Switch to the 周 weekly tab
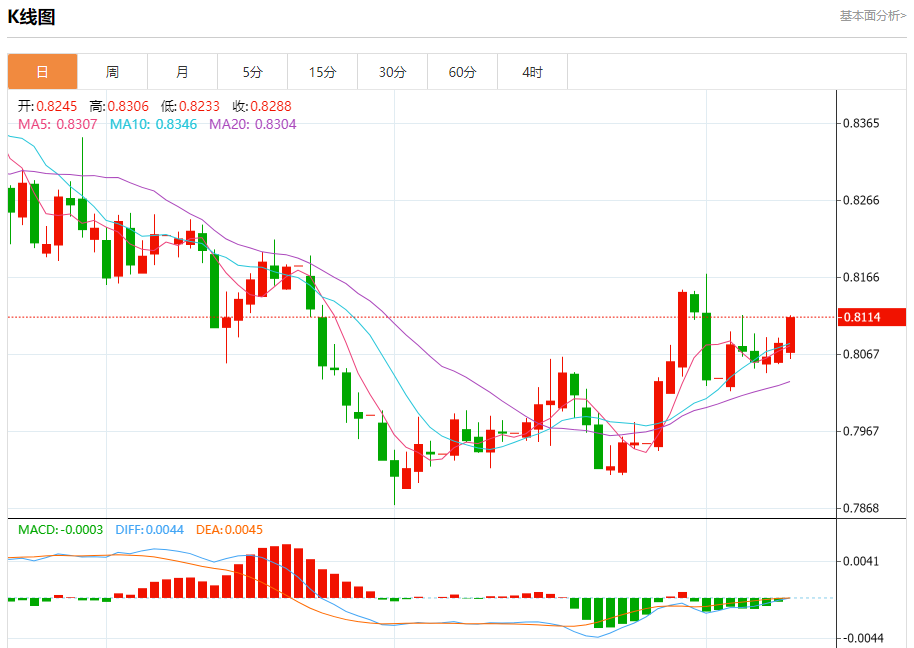Viewport: 914px width, 648px height. pyautogui.click(x=113, y=72)
